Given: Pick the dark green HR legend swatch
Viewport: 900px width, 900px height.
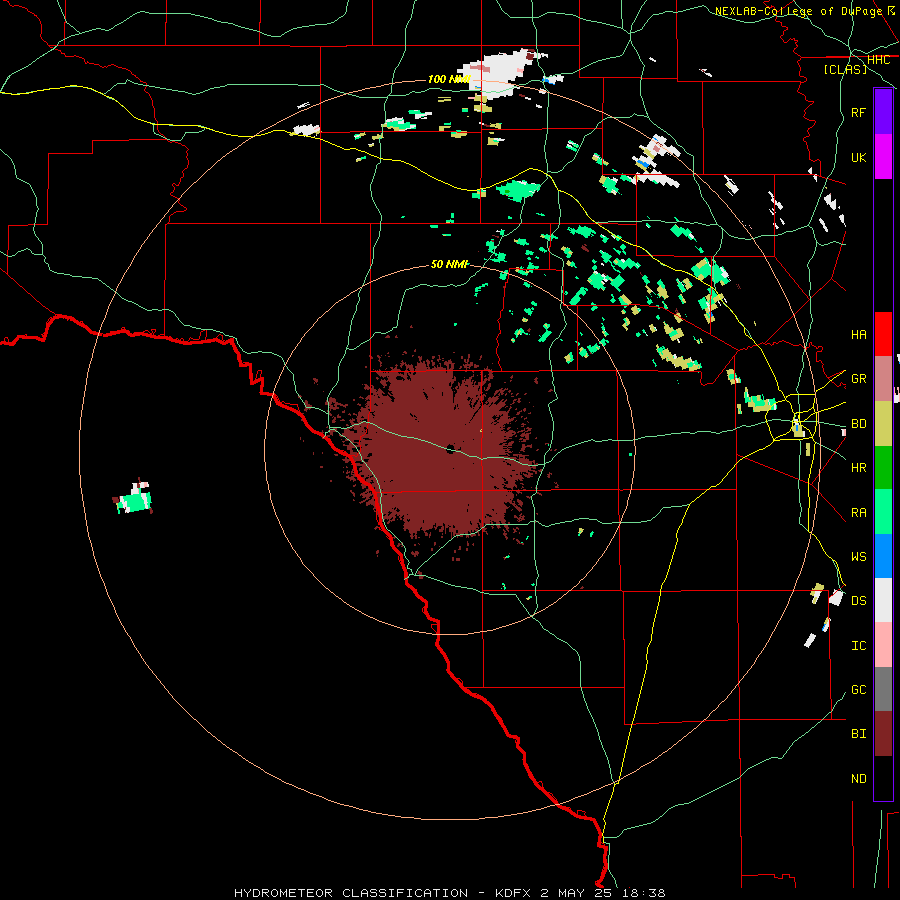Looking at the screenshot, I should click(x=883, y=468).
